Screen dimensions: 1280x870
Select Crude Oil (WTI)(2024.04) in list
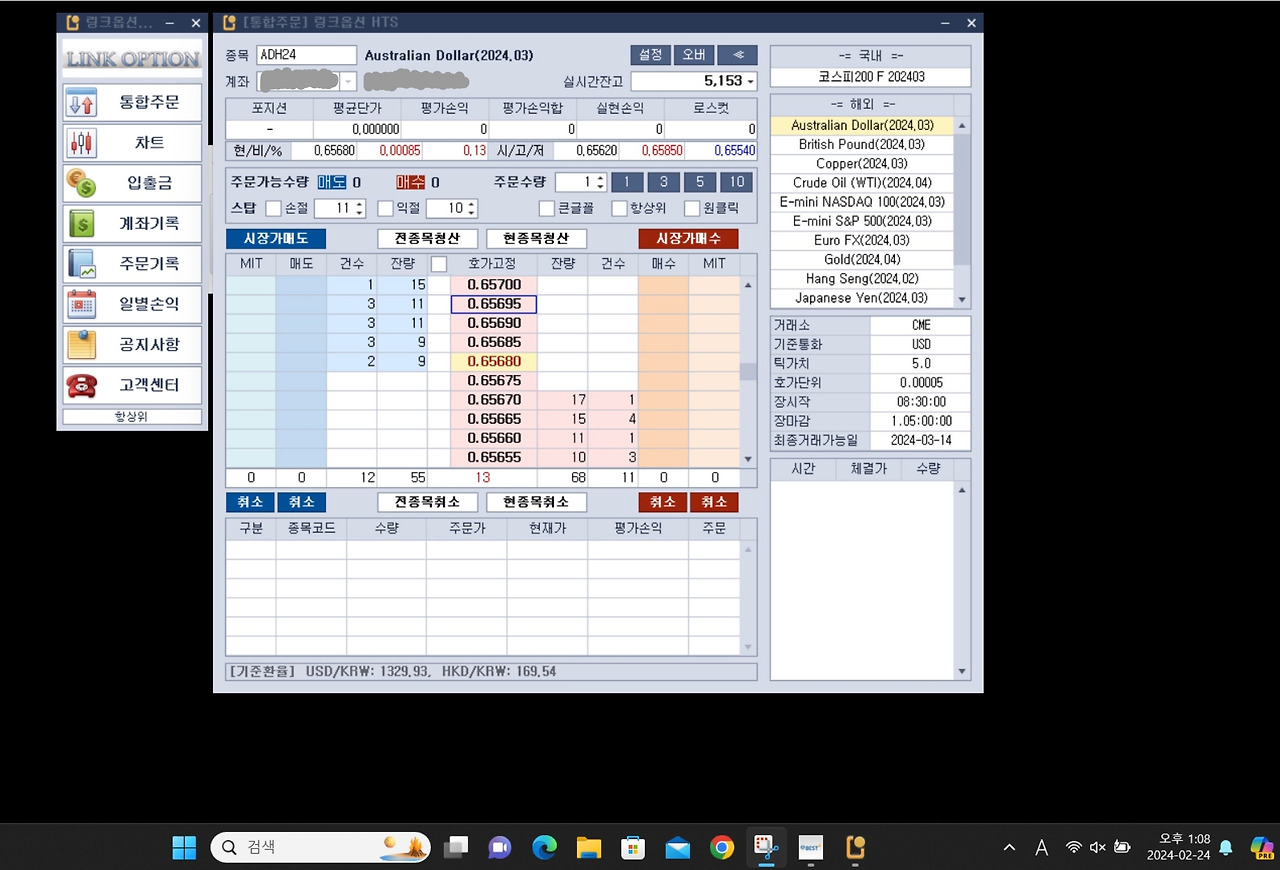862,183
